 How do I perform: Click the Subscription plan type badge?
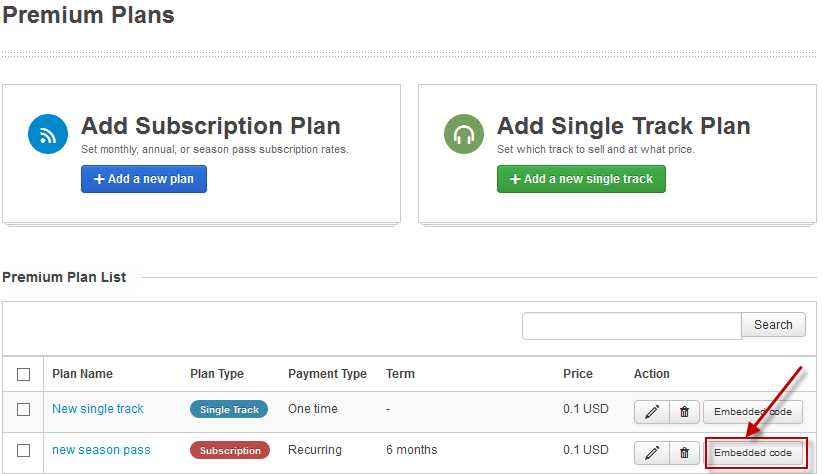click(230, 450)
